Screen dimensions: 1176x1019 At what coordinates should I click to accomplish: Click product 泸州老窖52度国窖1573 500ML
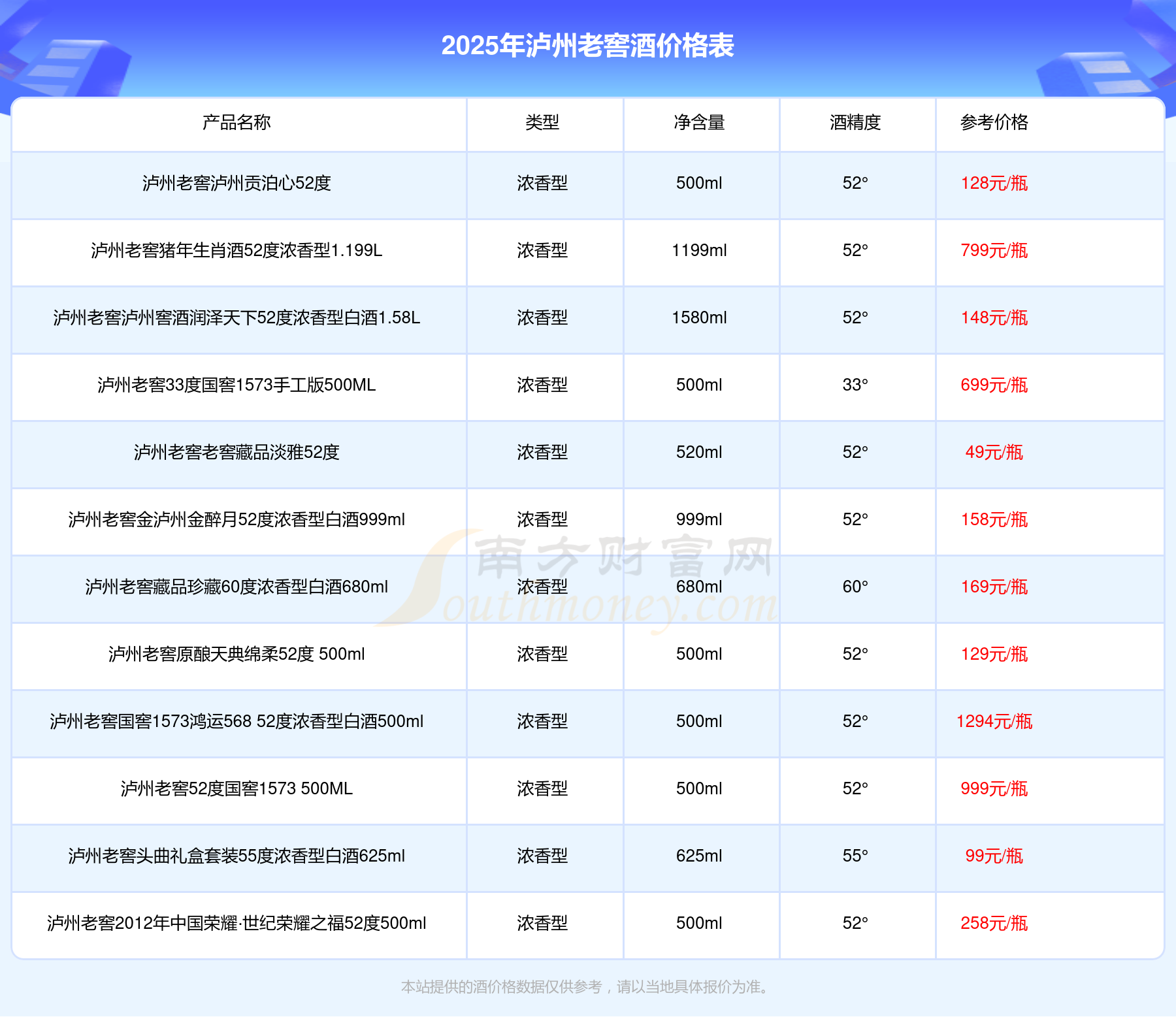pyautogui.click(x=237, y=788)
